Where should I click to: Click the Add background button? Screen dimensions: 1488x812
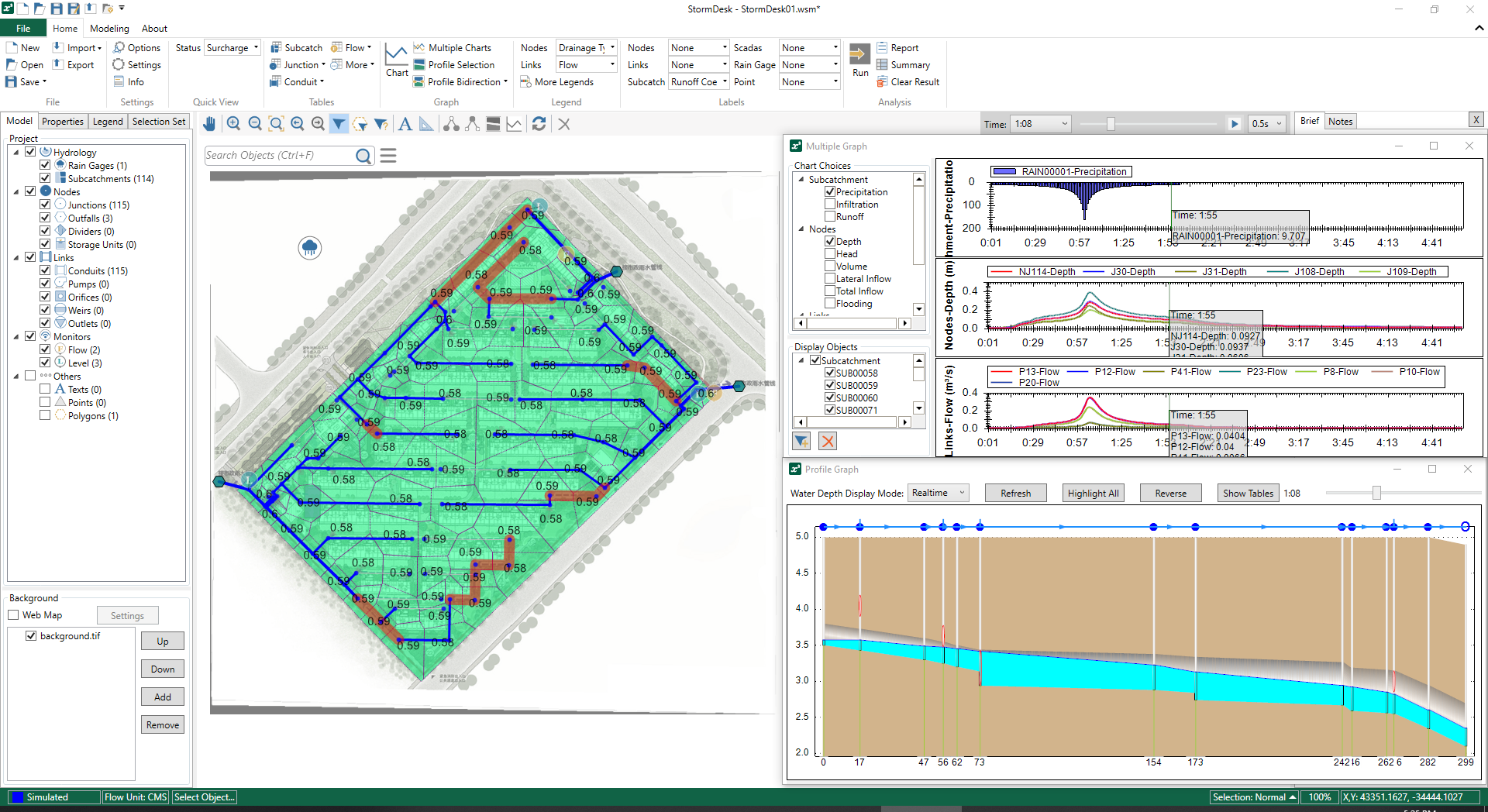coord(163,697)
